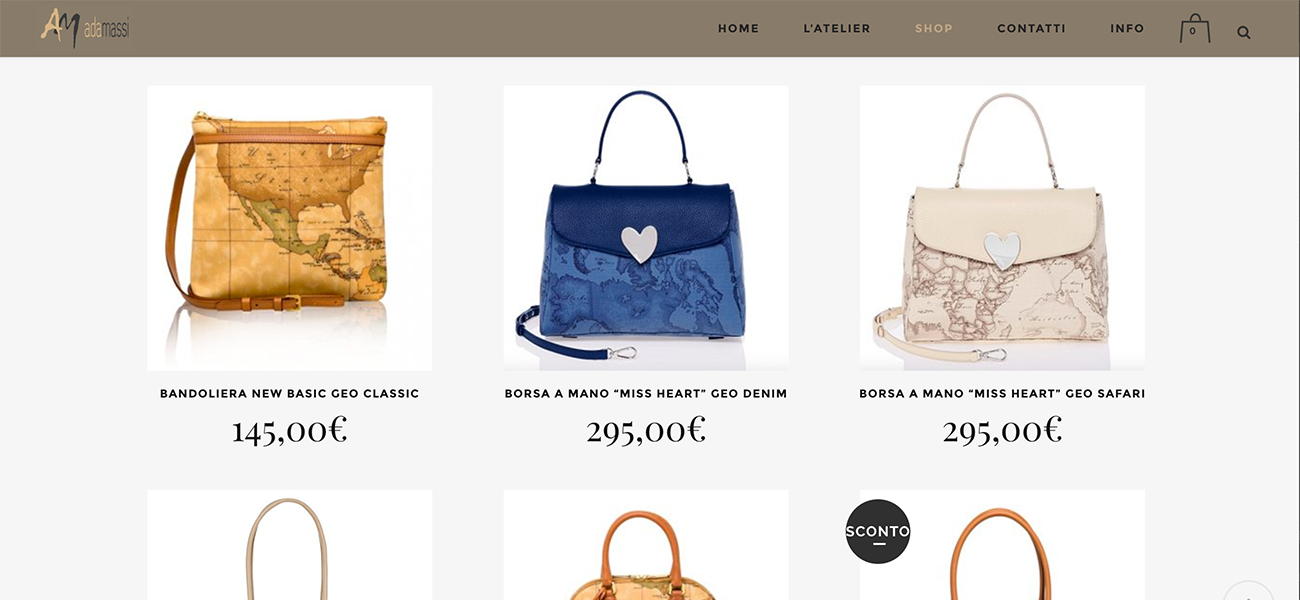The width and height of the screenshot is (1300, 600).
Task: Click Borsa a Mano Miss Heart Geo Safari title
Action: [1002, 394]
